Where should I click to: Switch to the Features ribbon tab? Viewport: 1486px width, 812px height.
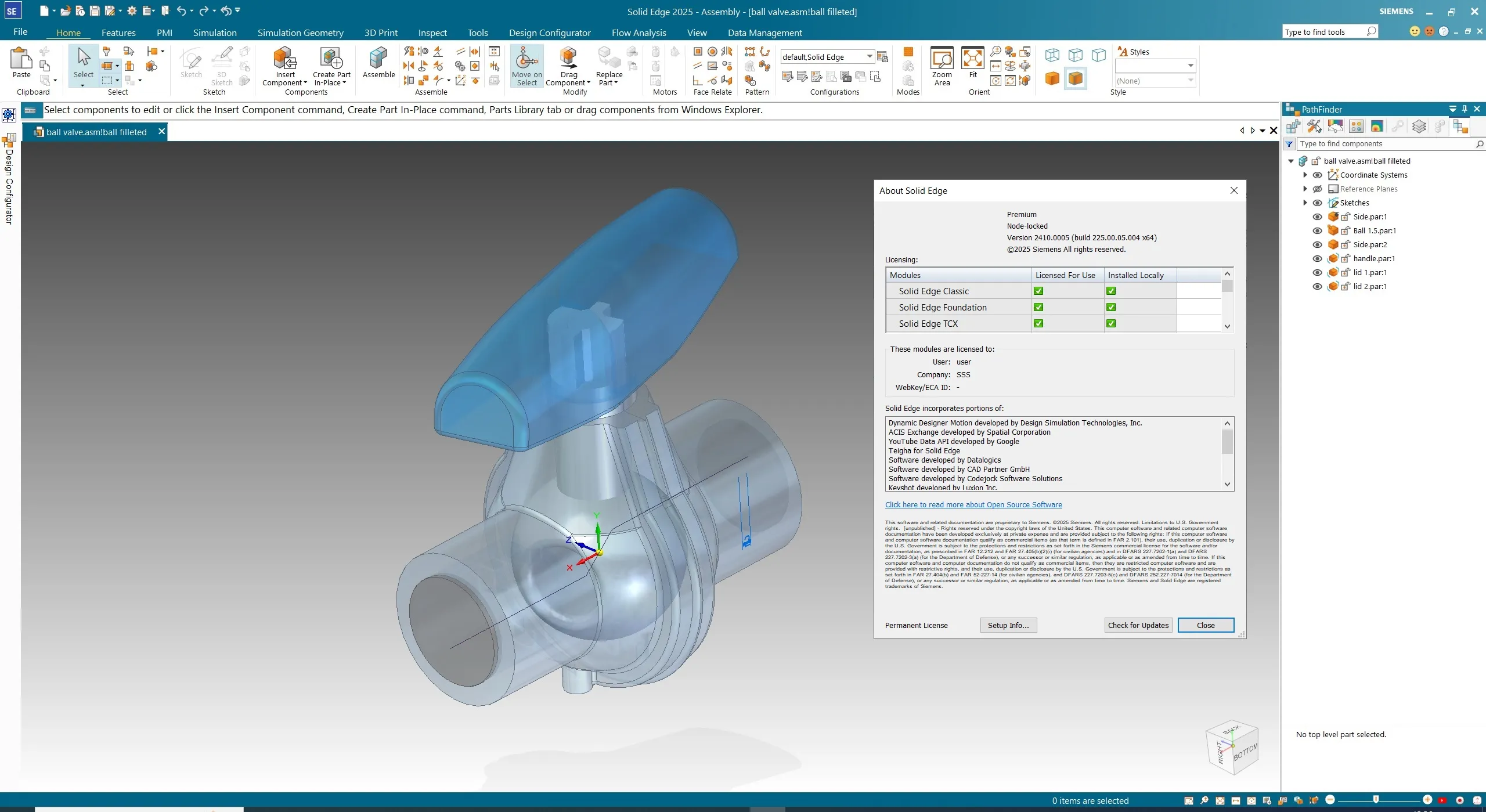click(x=118, y=33)
